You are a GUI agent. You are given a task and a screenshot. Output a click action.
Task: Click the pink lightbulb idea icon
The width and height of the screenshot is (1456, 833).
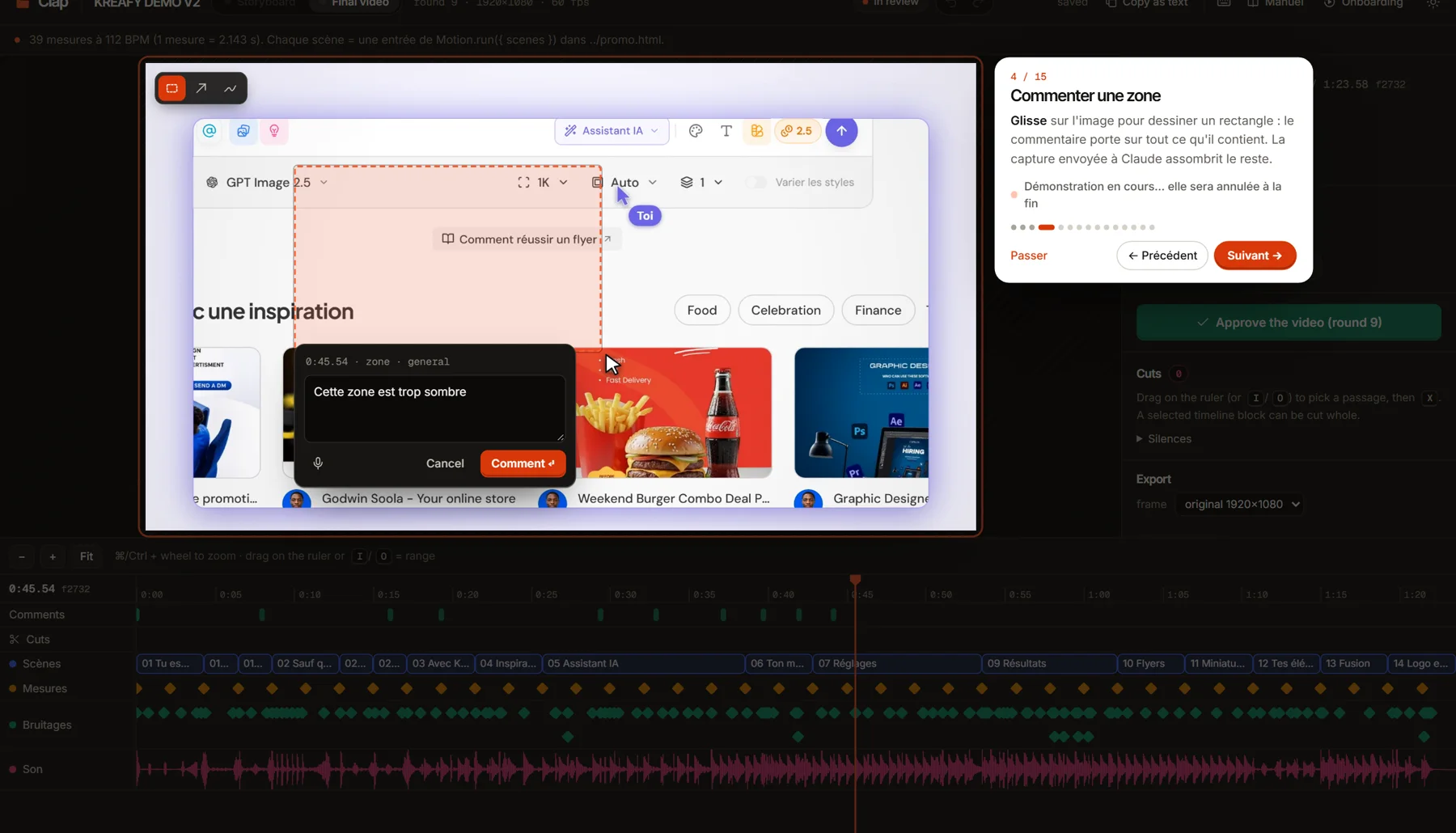point(274,130)
